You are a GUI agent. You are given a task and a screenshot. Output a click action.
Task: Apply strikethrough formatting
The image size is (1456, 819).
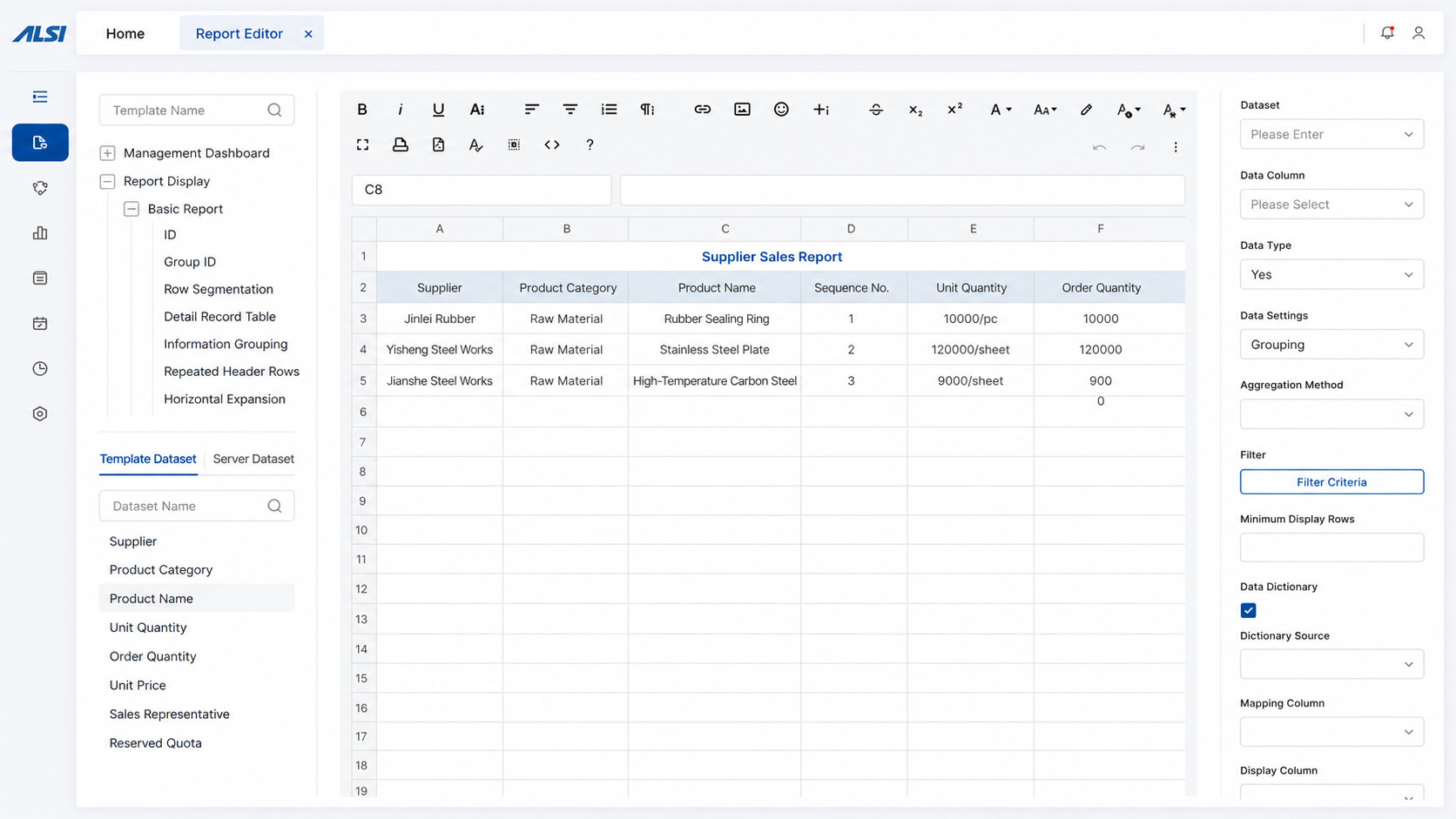(x=876, y=110)
